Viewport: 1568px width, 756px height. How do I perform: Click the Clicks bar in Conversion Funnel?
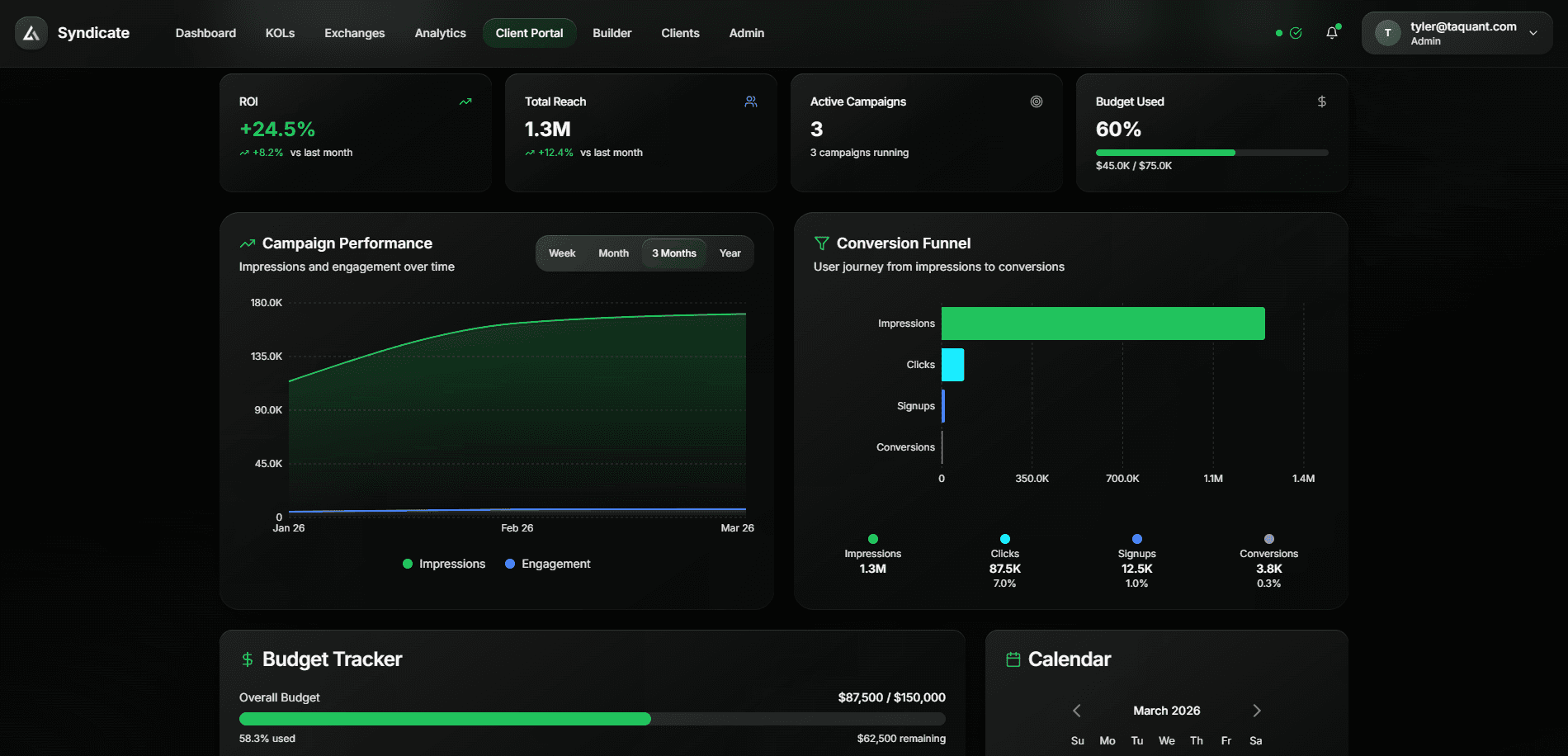click(953, 364)
